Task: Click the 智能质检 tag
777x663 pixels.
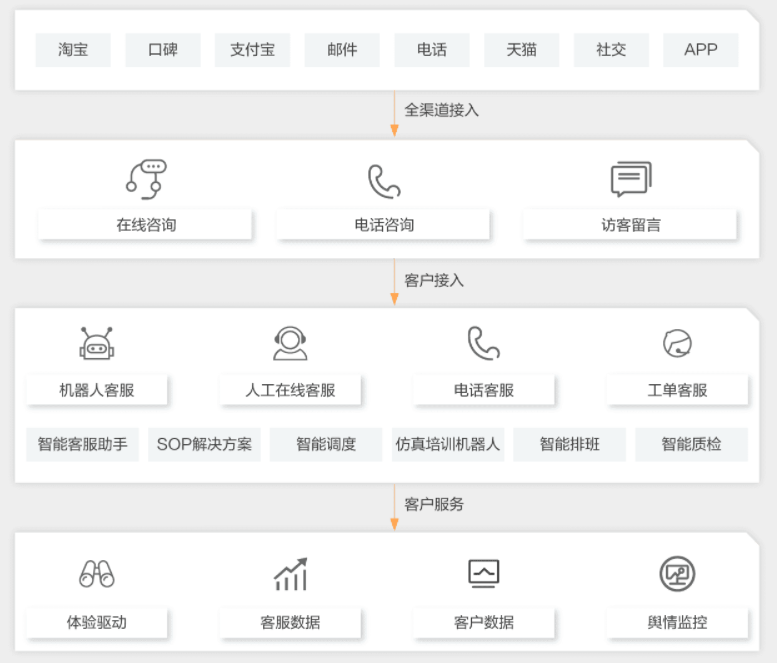Action: [691, 444]
